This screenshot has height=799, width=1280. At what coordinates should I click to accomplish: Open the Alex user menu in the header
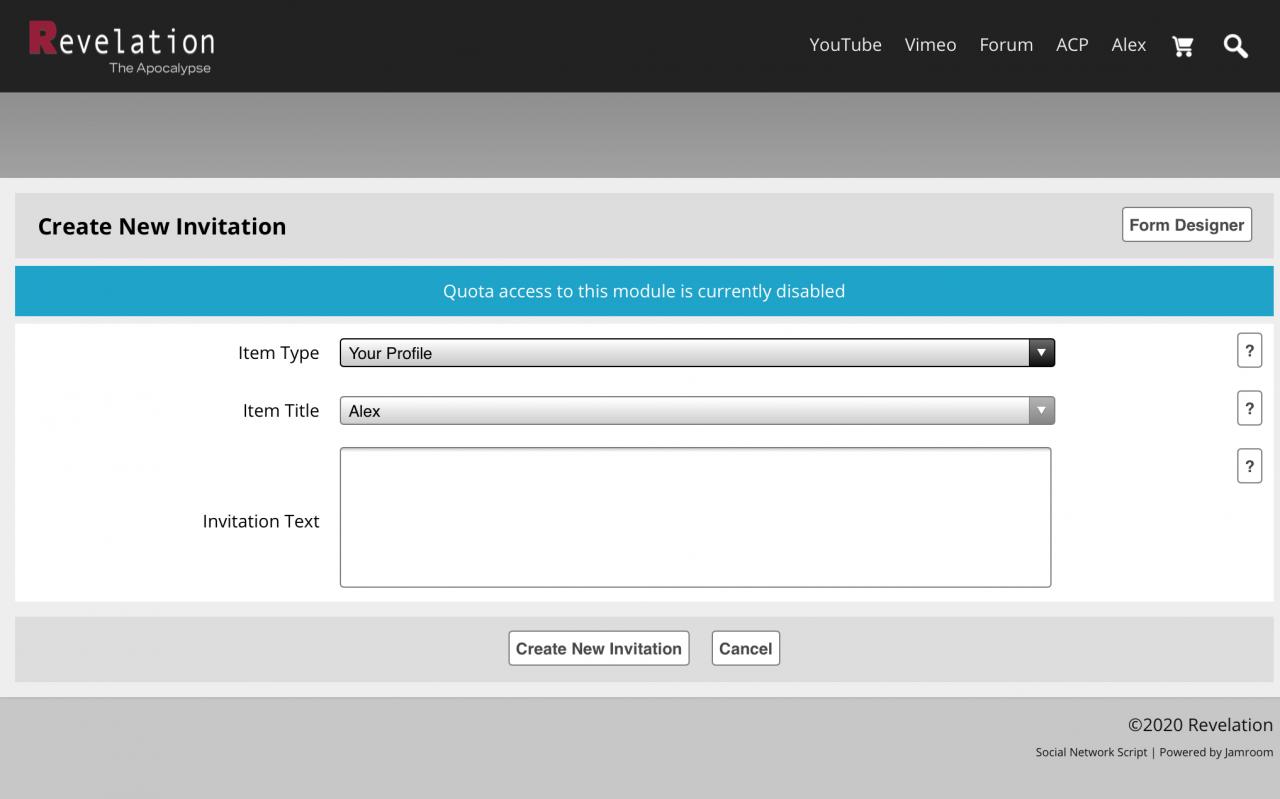coord(1128,45)
